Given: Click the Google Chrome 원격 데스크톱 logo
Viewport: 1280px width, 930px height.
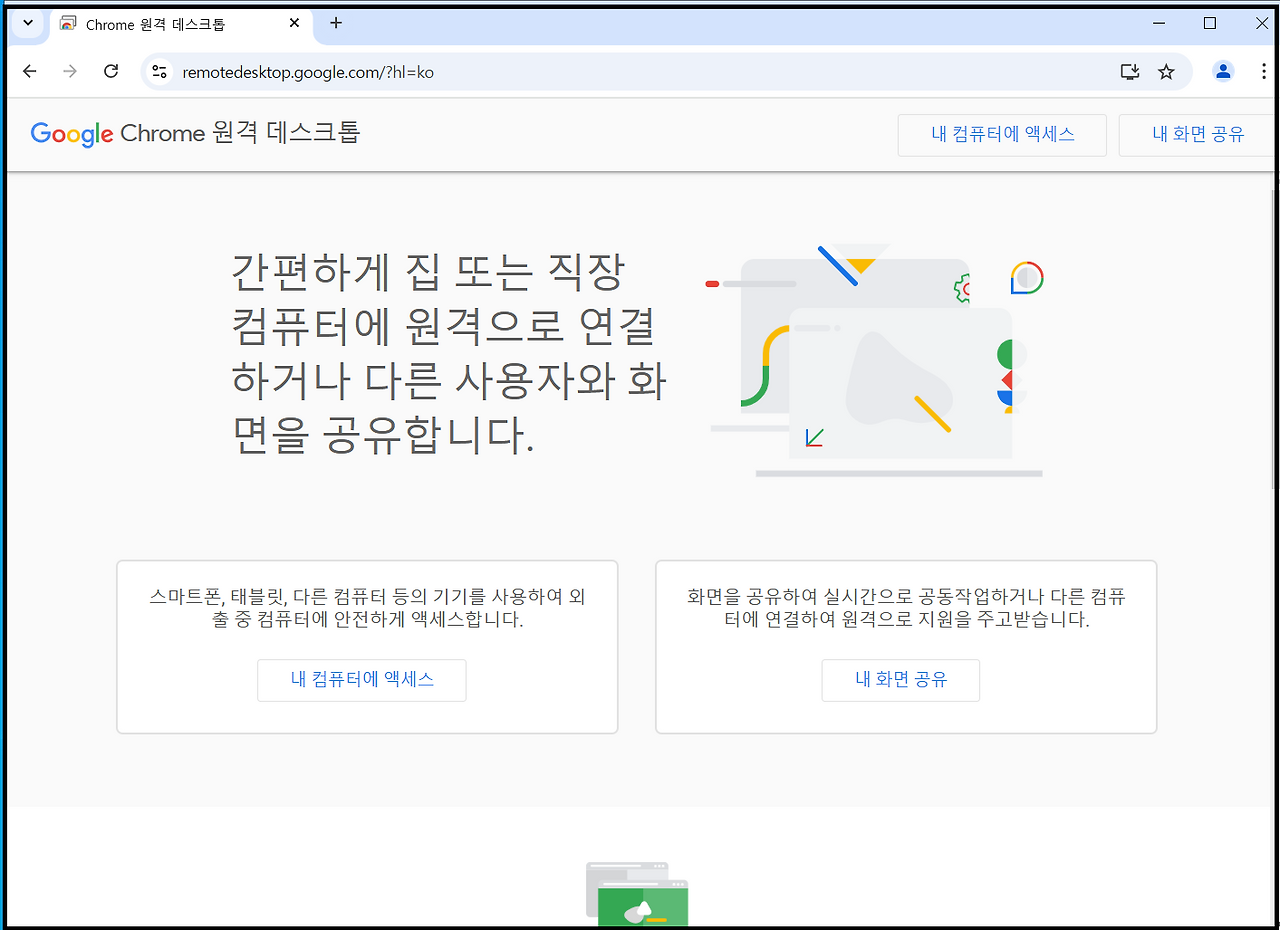Looking at the screenshot, I should [x=195, y=133].
